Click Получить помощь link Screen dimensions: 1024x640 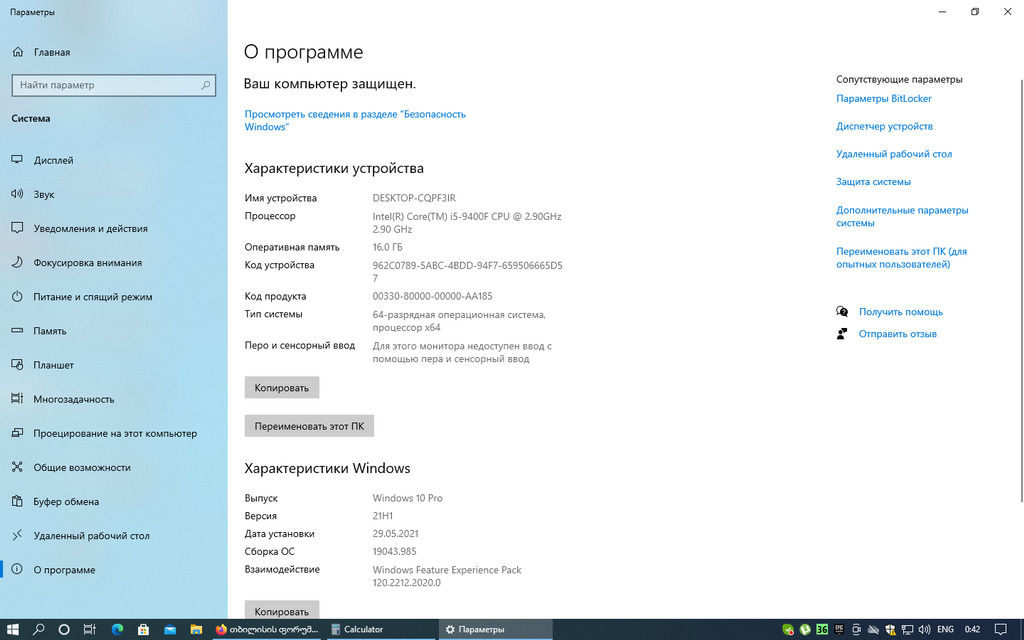[x=901, y=312]
